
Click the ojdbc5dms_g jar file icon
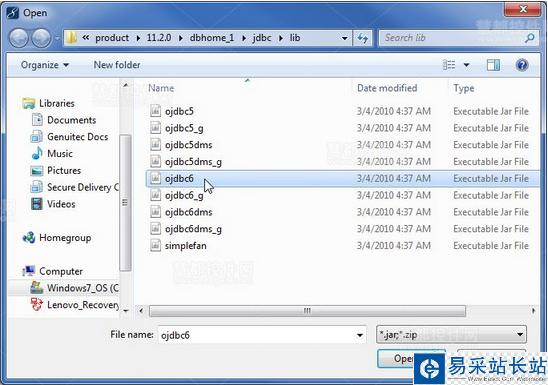click(x=156, y=161)
